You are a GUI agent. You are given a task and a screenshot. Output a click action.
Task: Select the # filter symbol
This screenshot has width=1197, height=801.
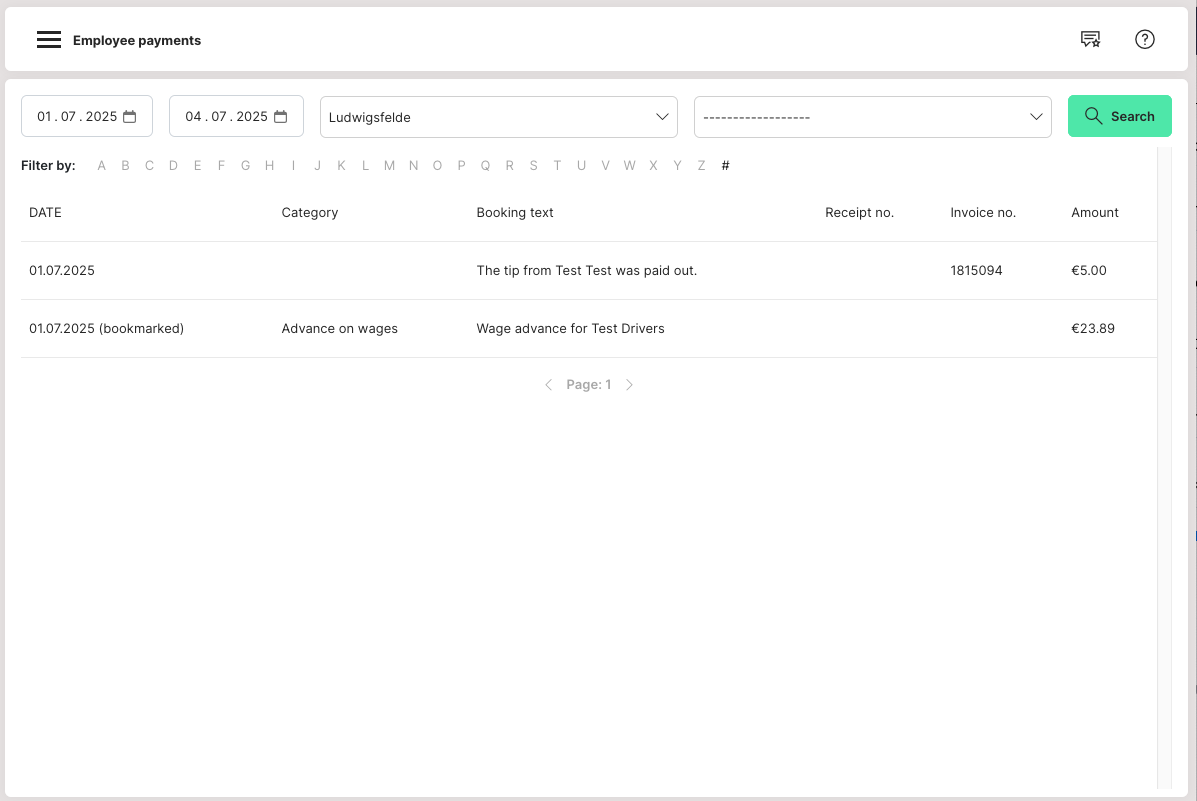pyautogui.click(x=725, y=165)
